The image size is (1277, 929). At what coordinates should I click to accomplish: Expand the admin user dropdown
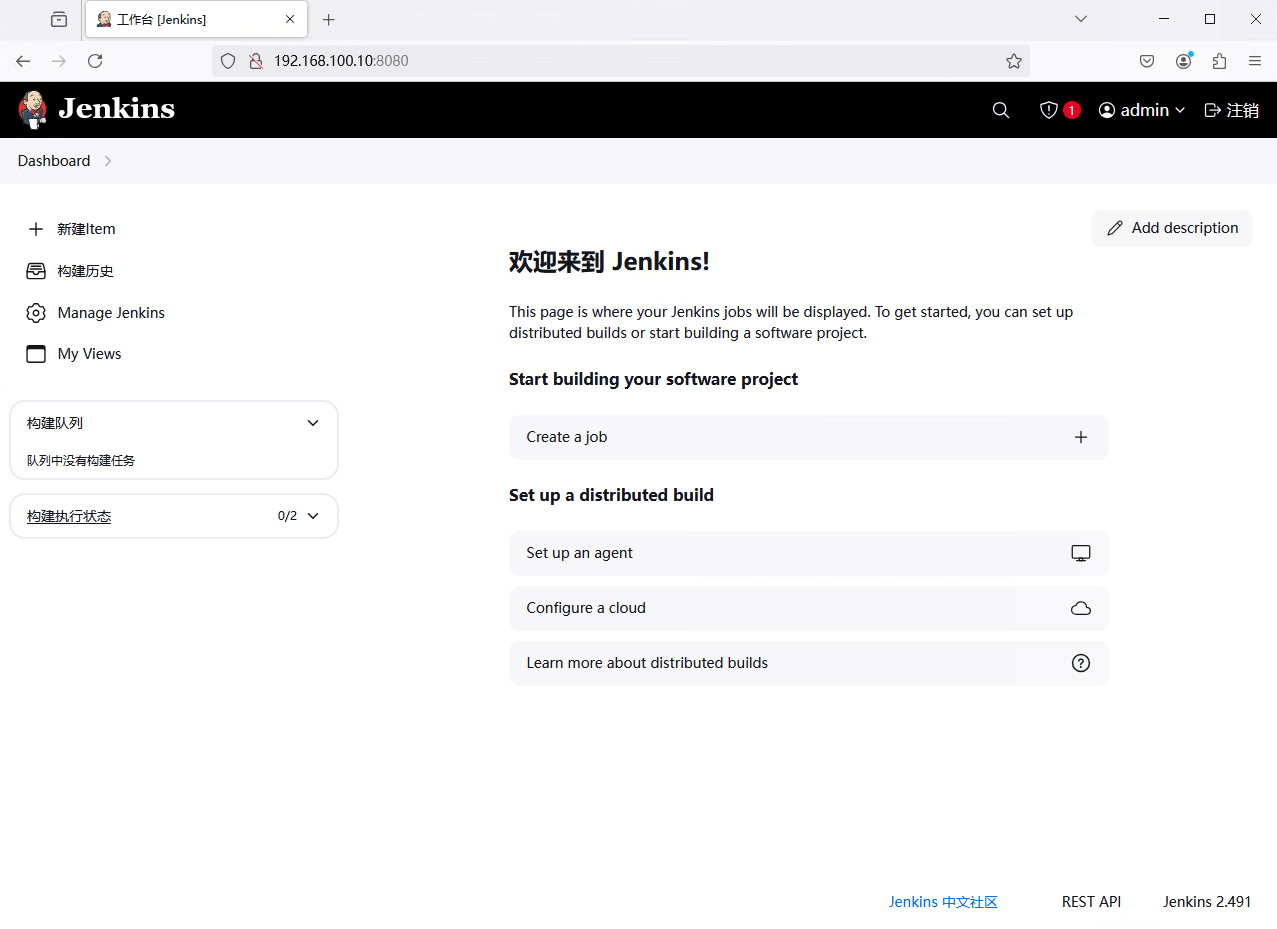point(1142,110)
